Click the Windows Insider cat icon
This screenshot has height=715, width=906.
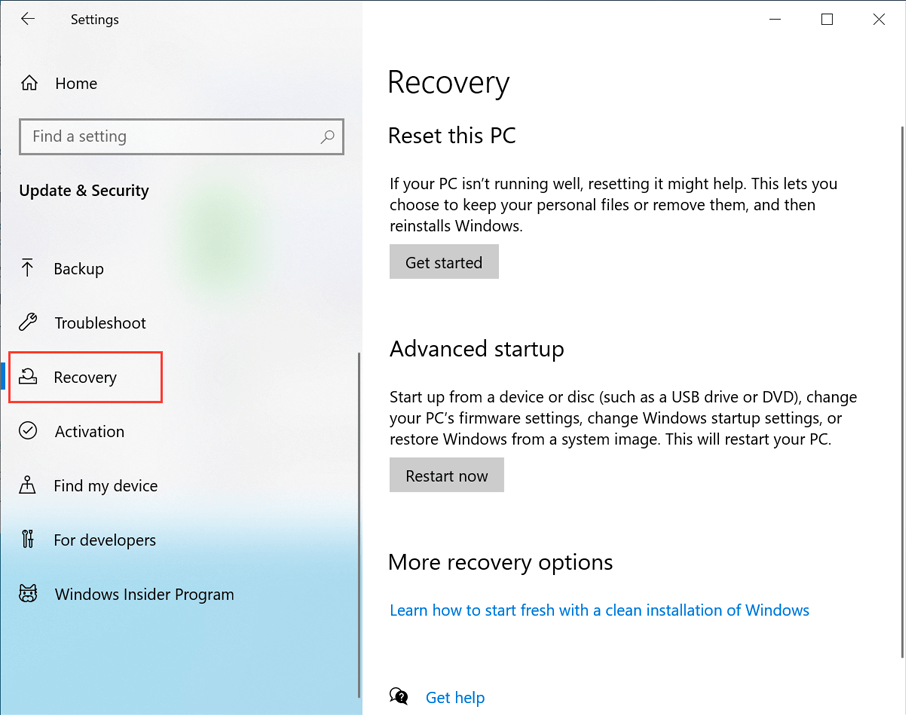(28, 594)
